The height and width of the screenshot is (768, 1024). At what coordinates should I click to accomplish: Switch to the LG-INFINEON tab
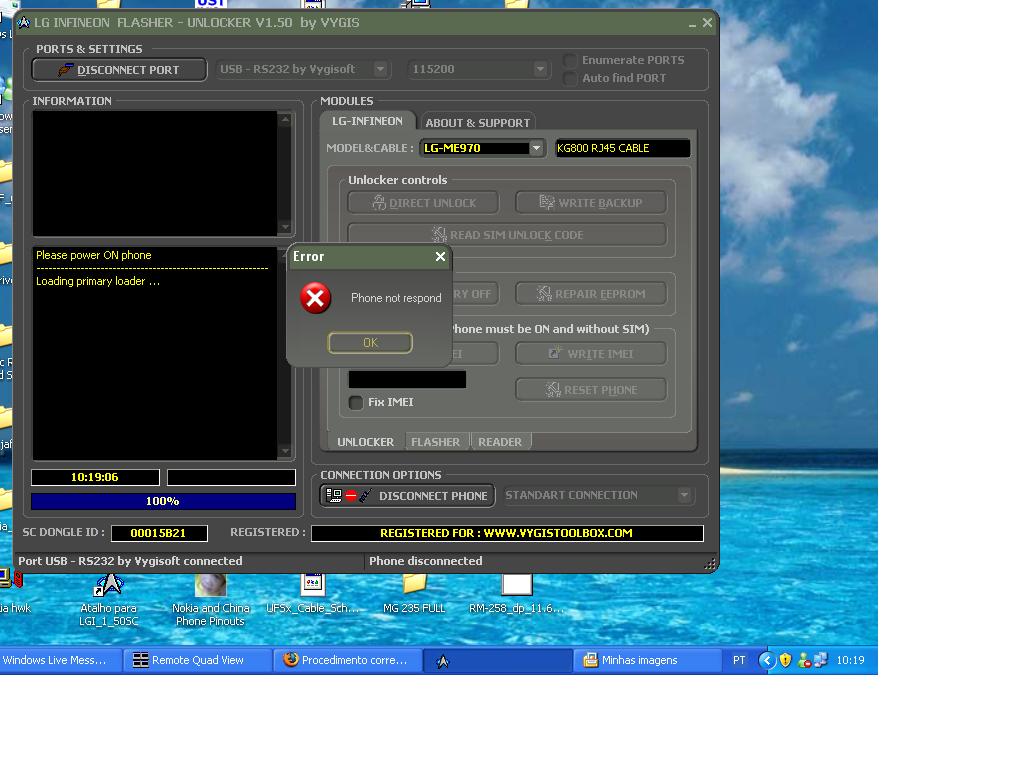tap(367, 121)
